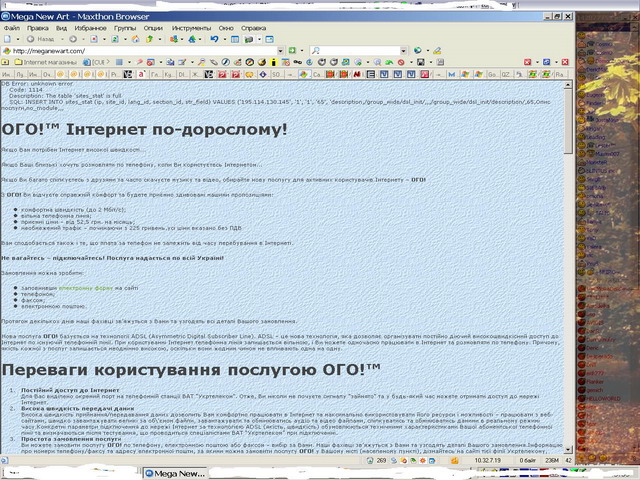Image resolution: width=640 pixels, height=480 pixels.
Task: Open dropdown next to New page icon
Action: (x=18, y=39)
